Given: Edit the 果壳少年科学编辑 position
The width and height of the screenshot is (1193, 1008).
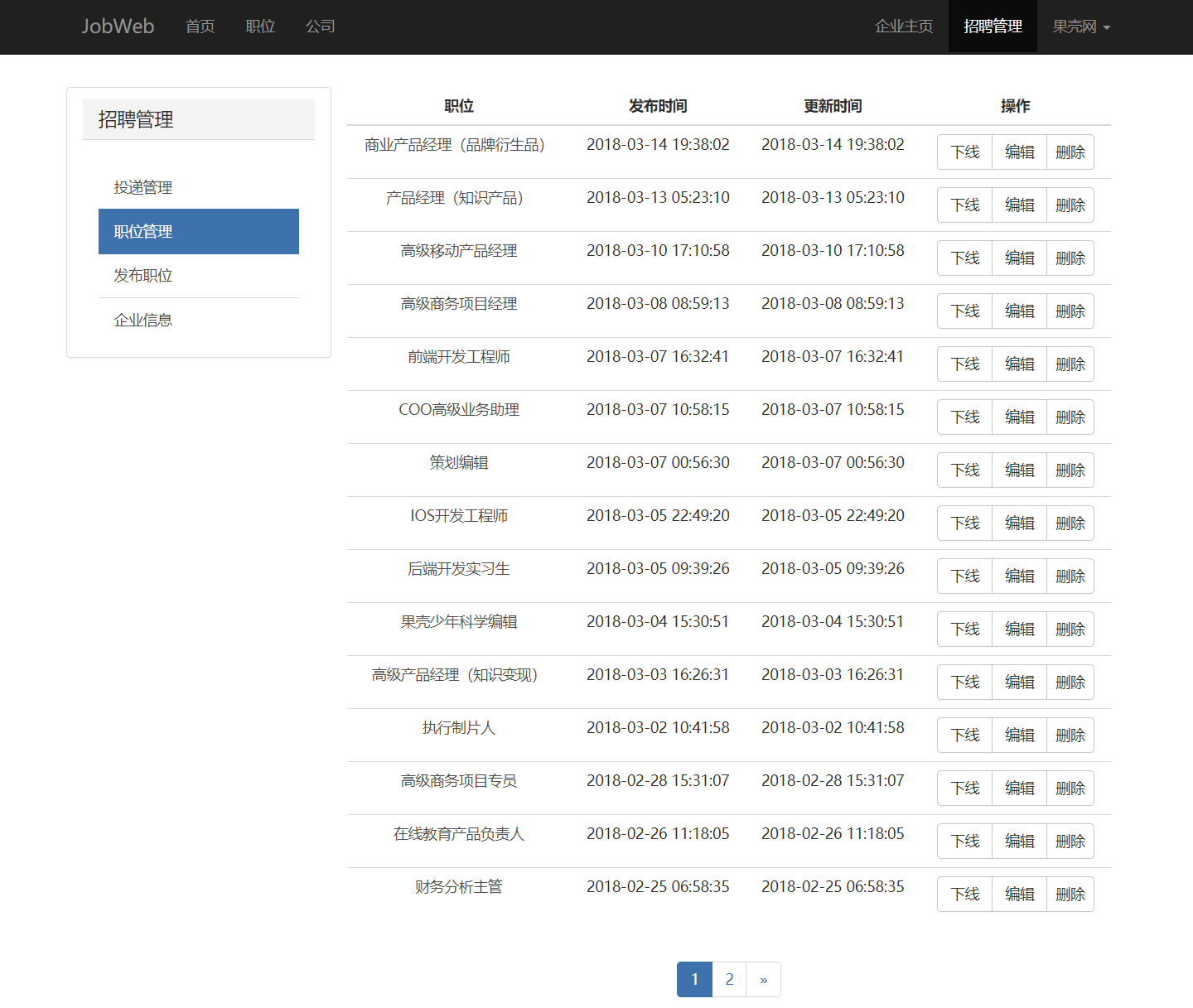Looking at the screenshot, I should click(x=1019, y=629).
